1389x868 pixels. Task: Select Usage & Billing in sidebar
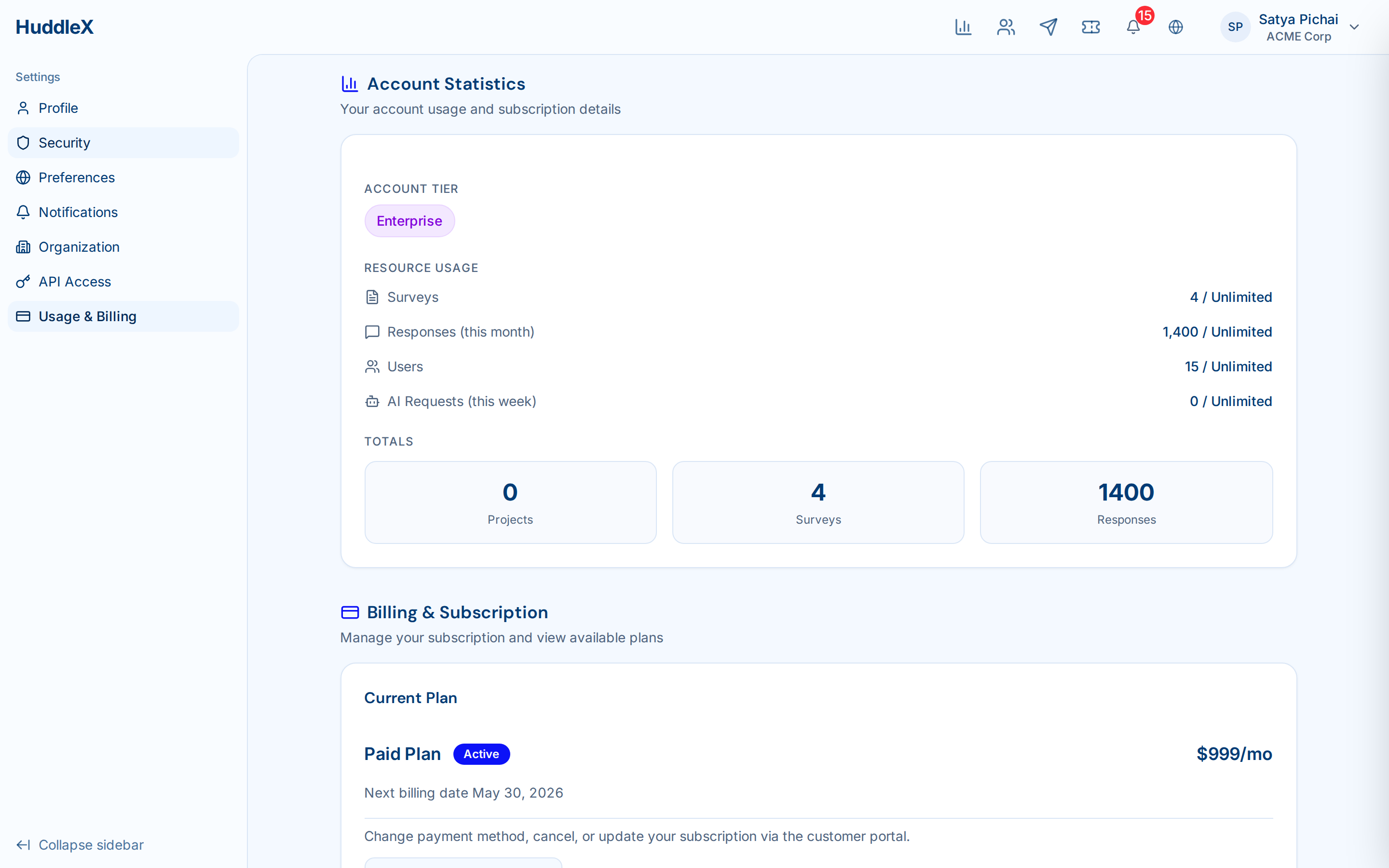123,316
